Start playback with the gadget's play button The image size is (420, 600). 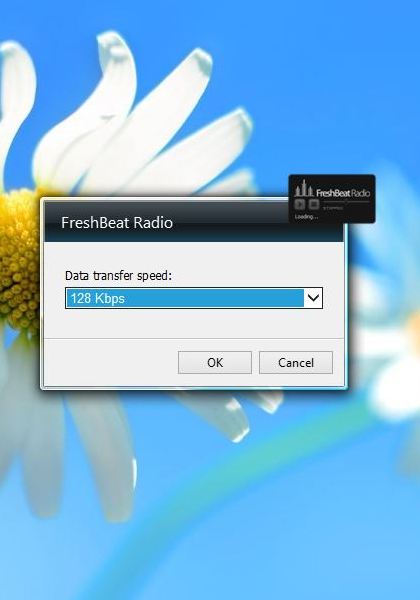pyautogui.click(x=300, y=204)
